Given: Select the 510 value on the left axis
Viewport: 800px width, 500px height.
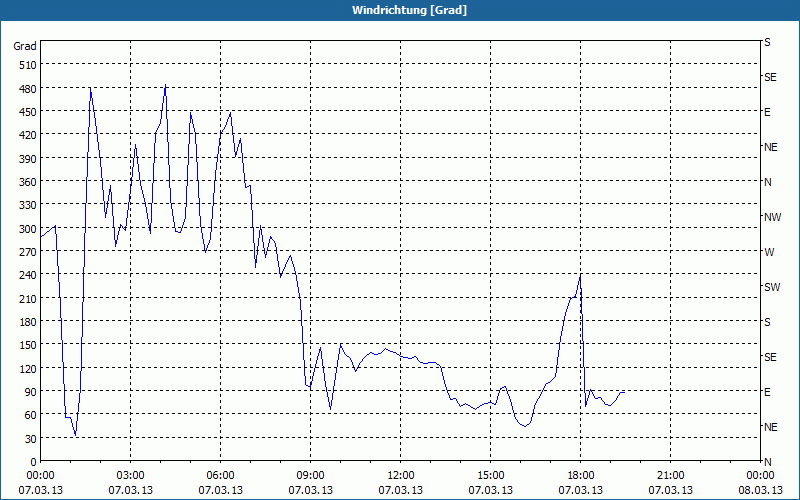Looking at the screenshot, I should [28, 65].
